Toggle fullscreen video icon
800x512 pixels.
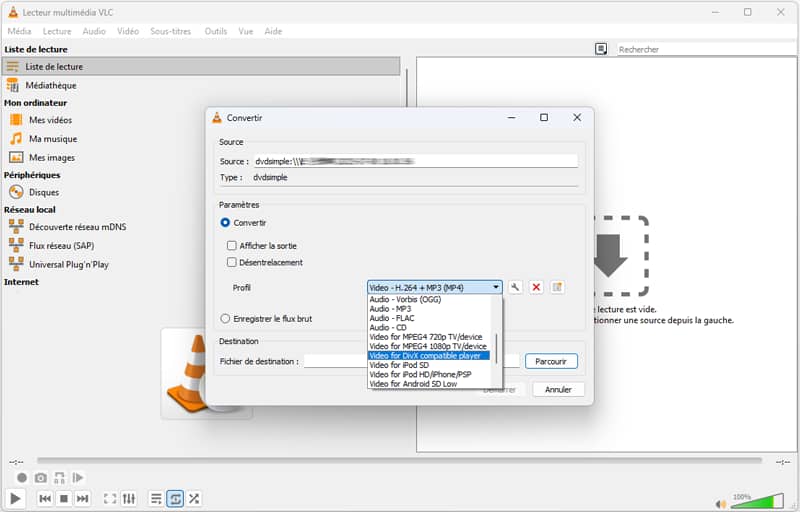pos(110,498)
